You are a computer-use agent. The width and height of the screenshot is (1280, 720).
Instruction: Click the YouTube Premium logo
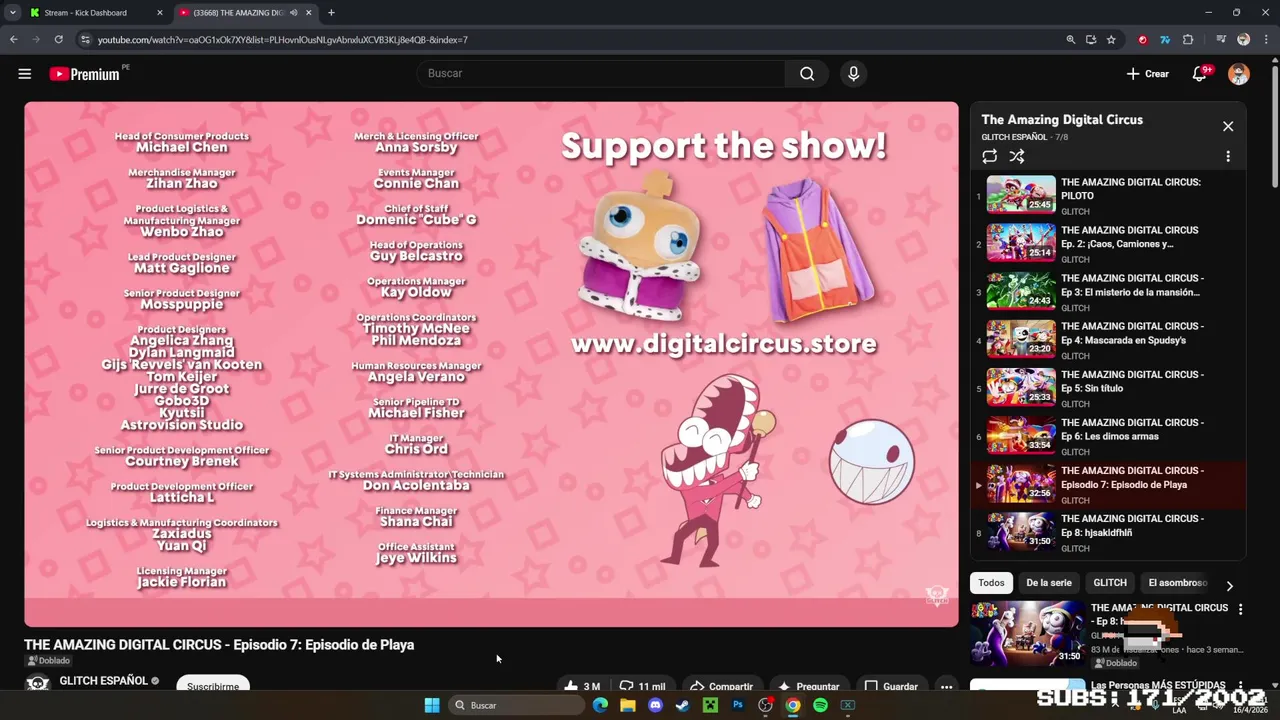(84, 74)
